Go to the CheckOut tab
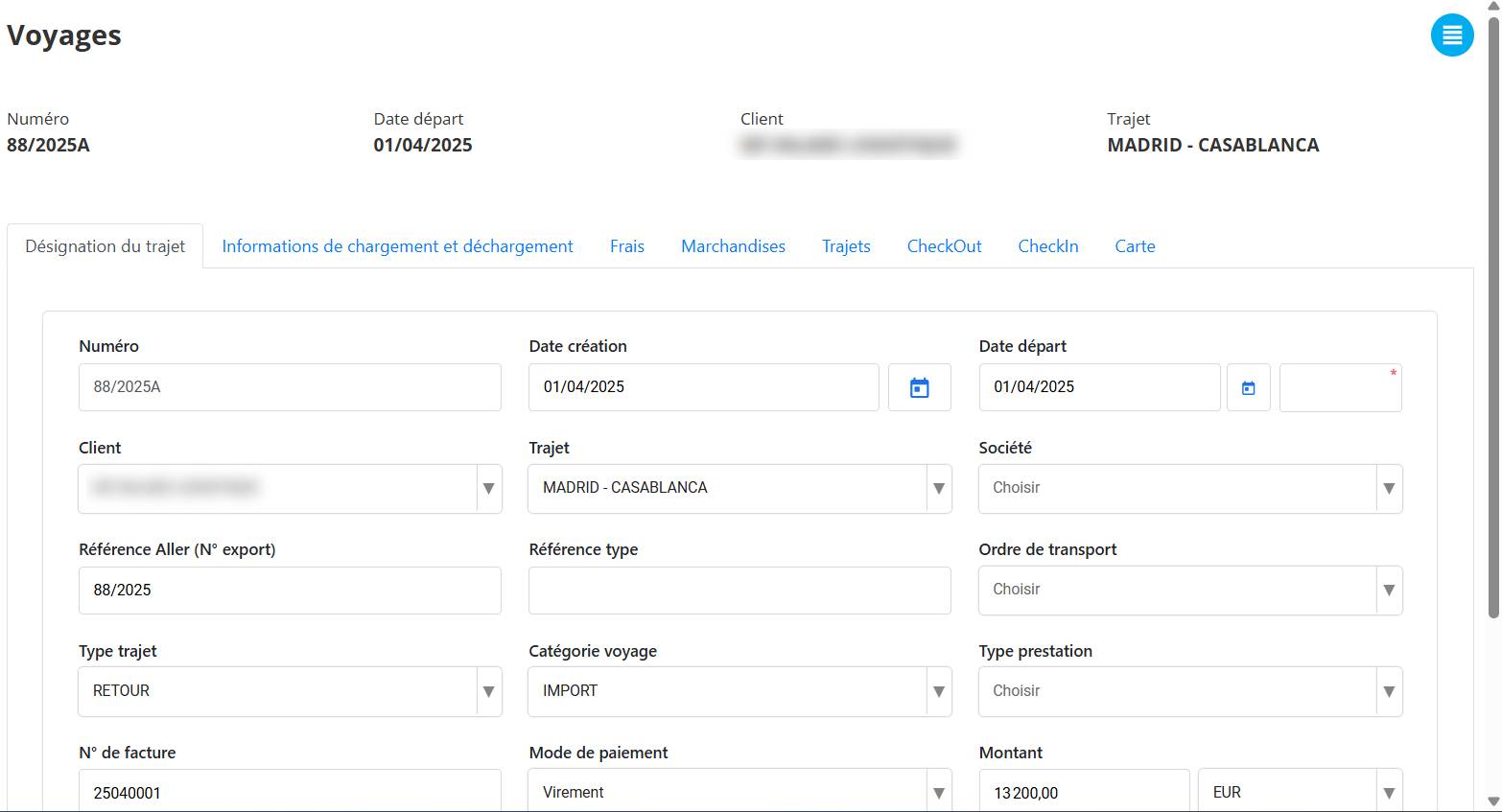The height and width of the screenshot is (812, 1502). [x=944, y=246]
